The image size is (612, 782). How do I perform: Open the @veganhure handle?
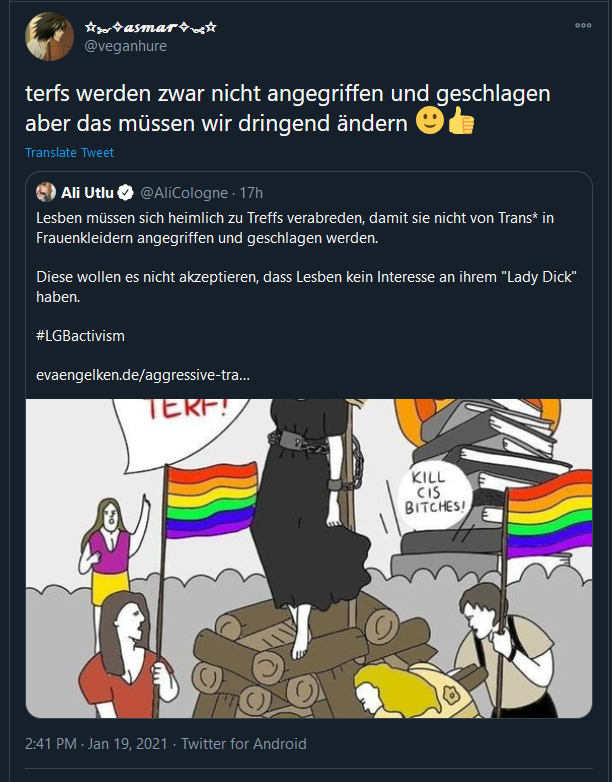pyautogui.click(x=126, y=46)
